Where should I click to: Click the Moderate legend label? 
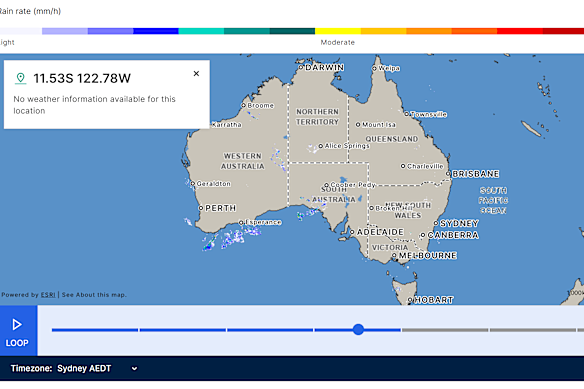pyautogui.click(x=337, y=42)
